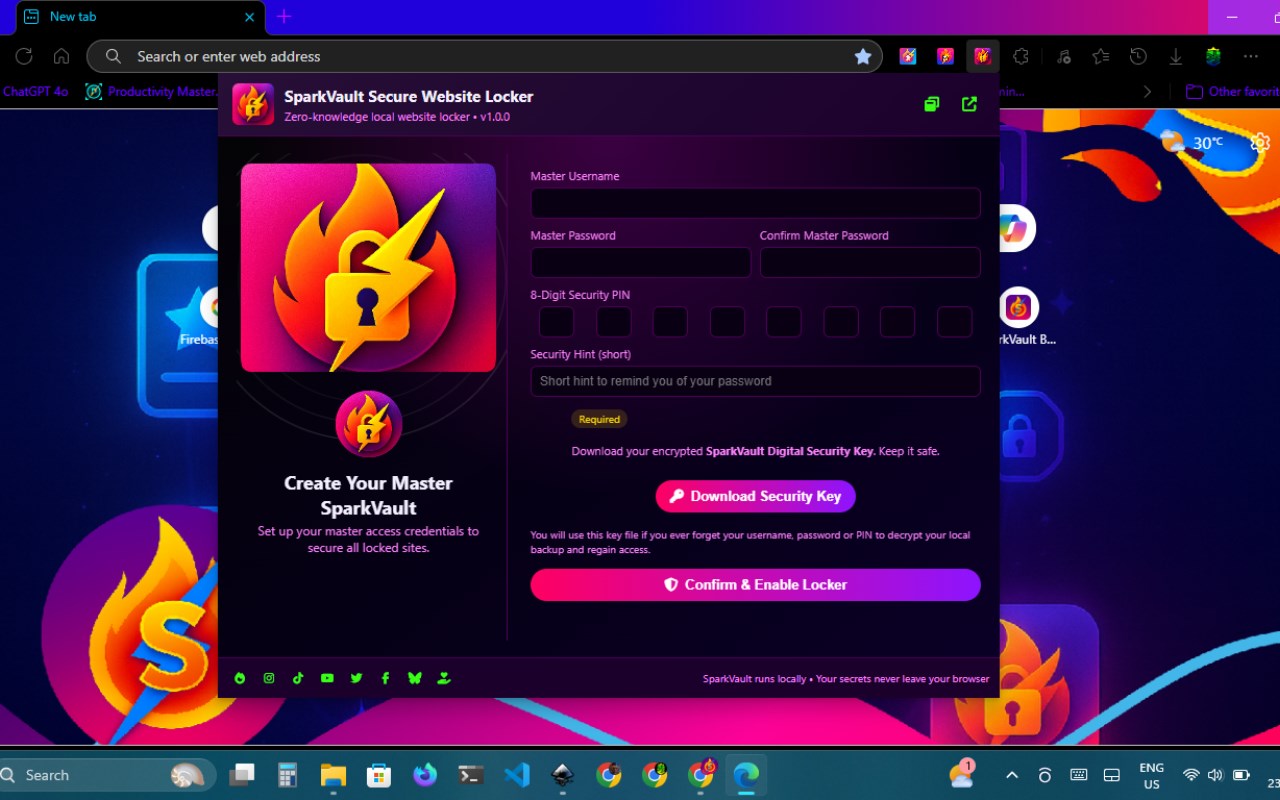Open Calculator from the taskbar
The image size is (1280, 800).
288,774
